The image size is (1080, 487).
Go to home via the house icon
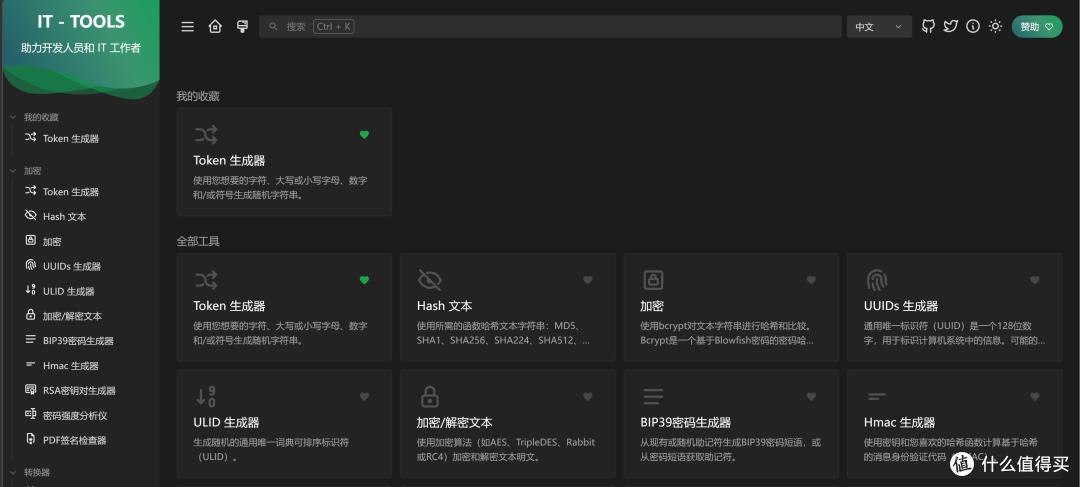click(216, 27)
